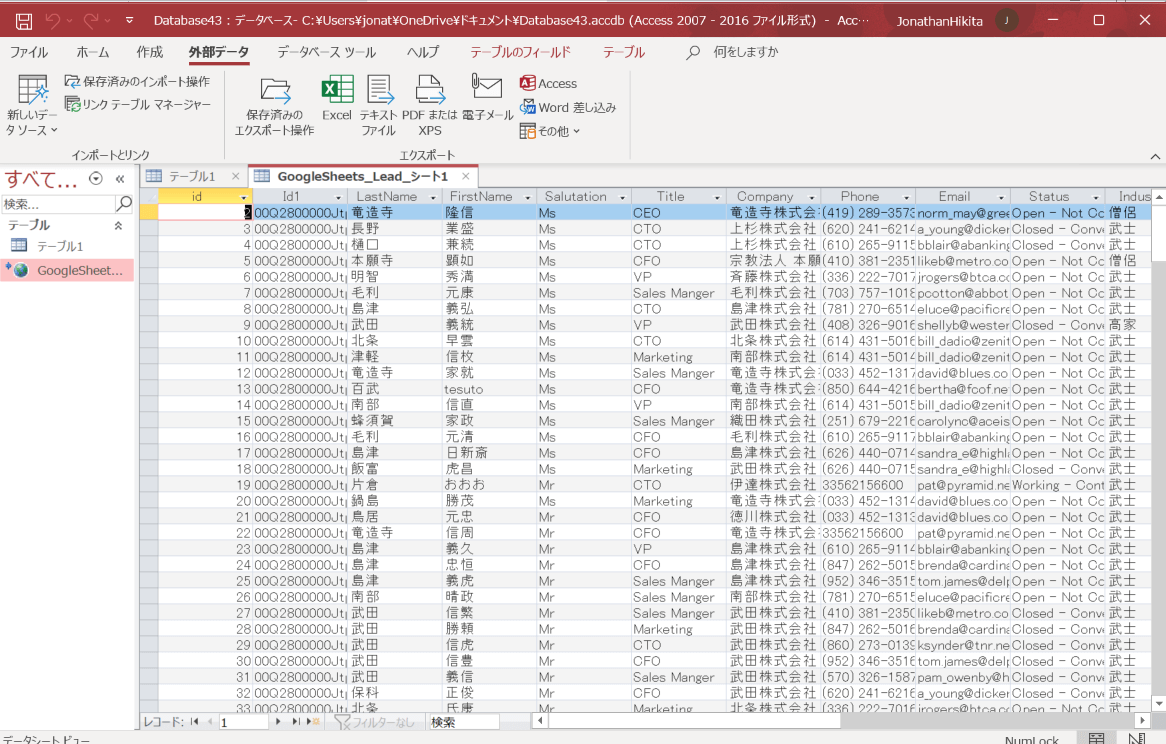Viewport: 1166px width, 744px height.
Task: Go to previous record button
Action: click(x=210, y=722)
